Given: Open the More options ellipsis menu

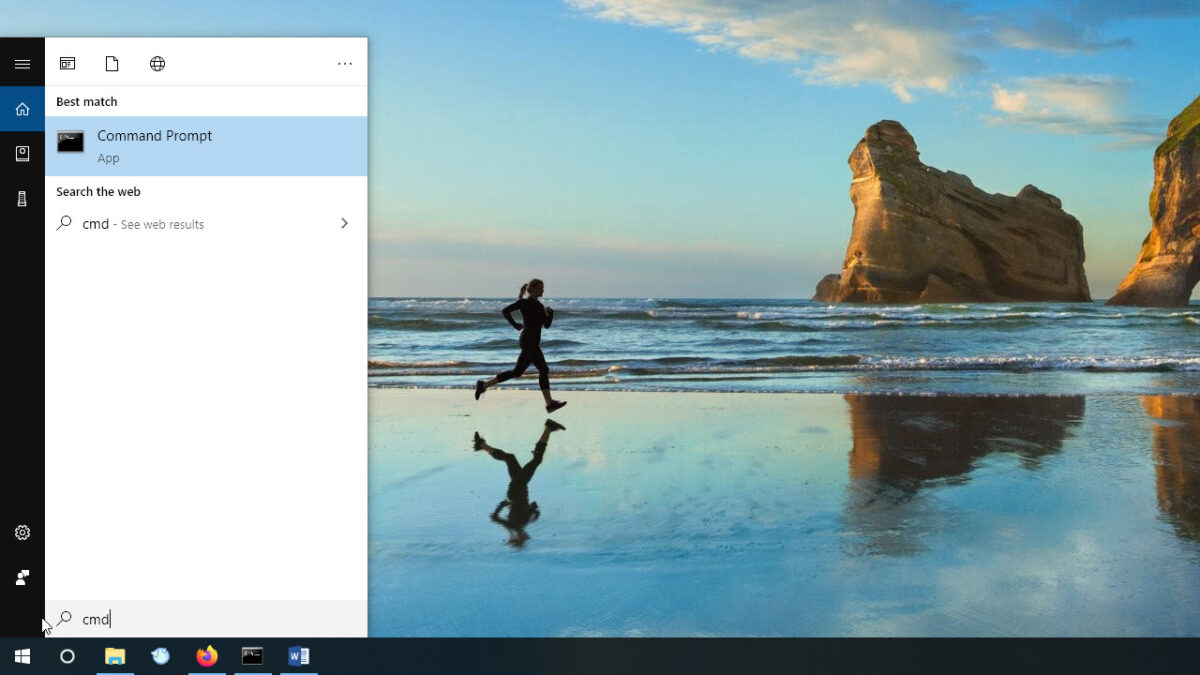Looking at the screenshot, I should pos(345,62).
